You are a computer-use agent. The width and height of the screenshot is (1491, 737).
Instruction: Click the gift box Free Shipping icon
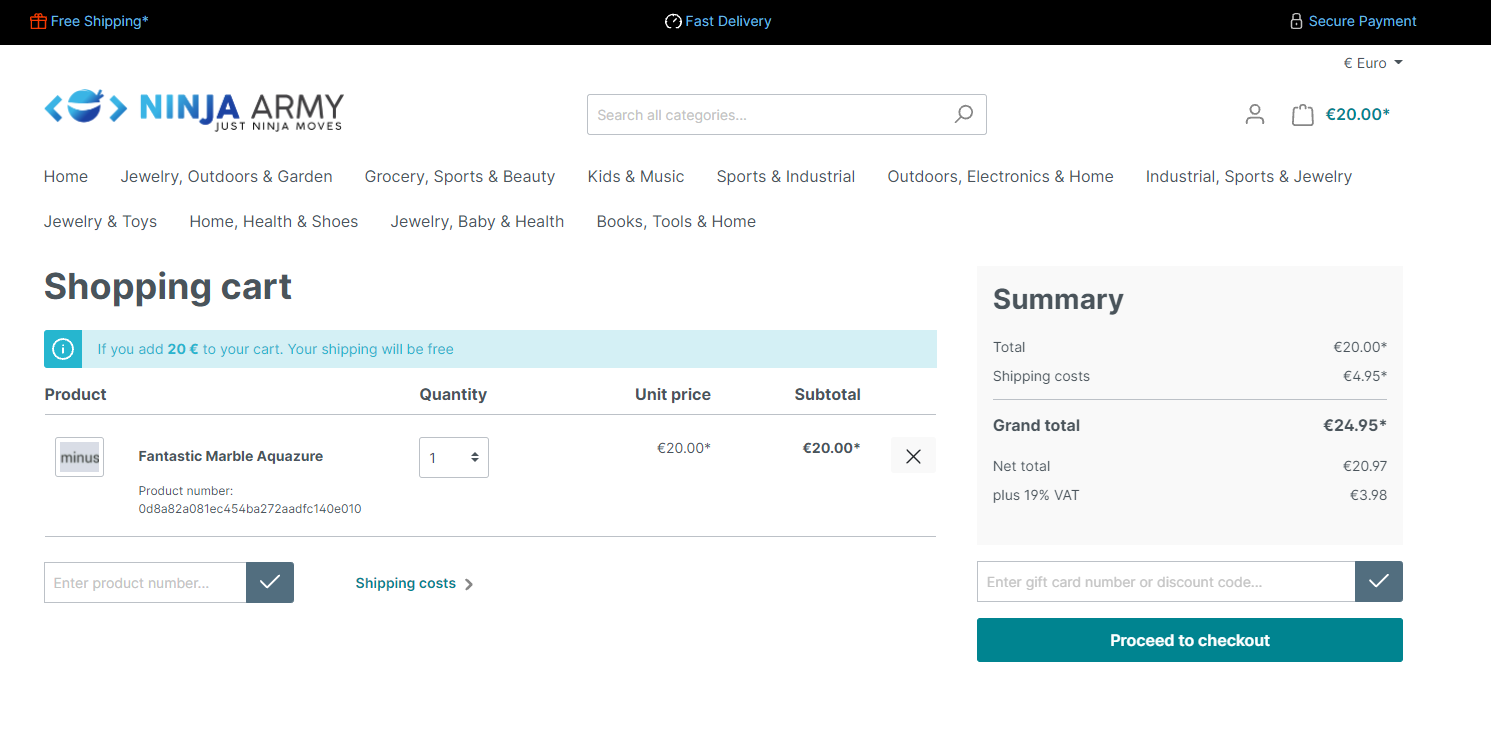click(38, 21)
